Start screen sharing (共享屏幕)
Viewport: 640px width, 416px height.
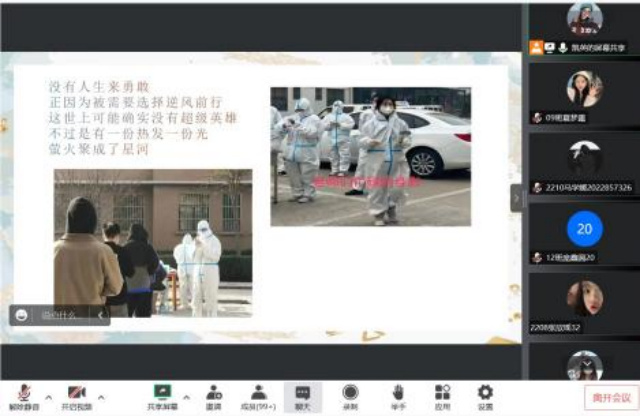click(x=162, y=398)
